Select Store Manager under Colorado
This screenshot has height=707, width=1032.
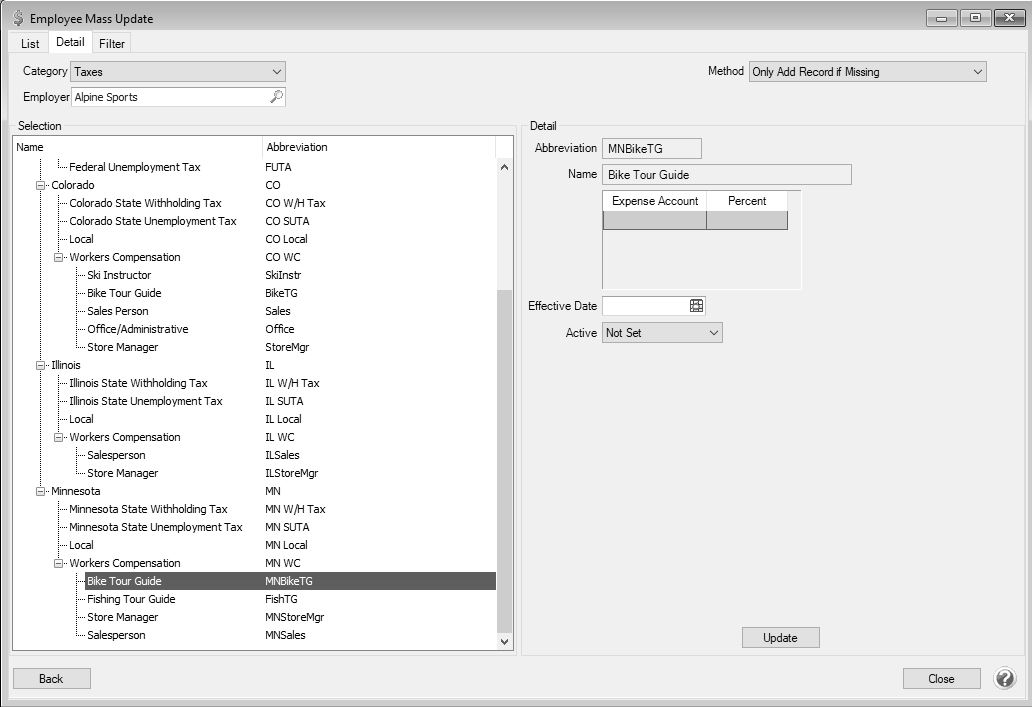pyautogui.click(x=122, y=347)
